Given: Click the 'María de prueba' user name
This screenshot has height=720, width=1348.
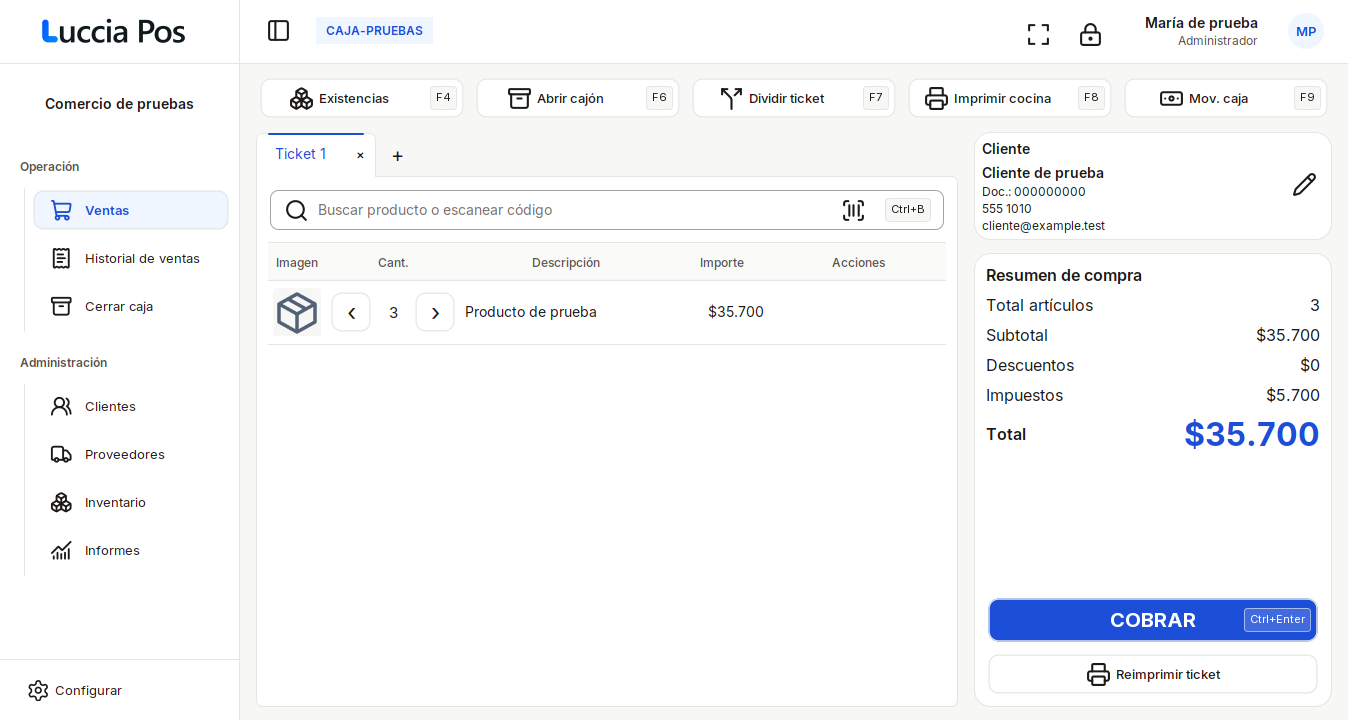Looking at the screenshot, I should point(1201,23).
